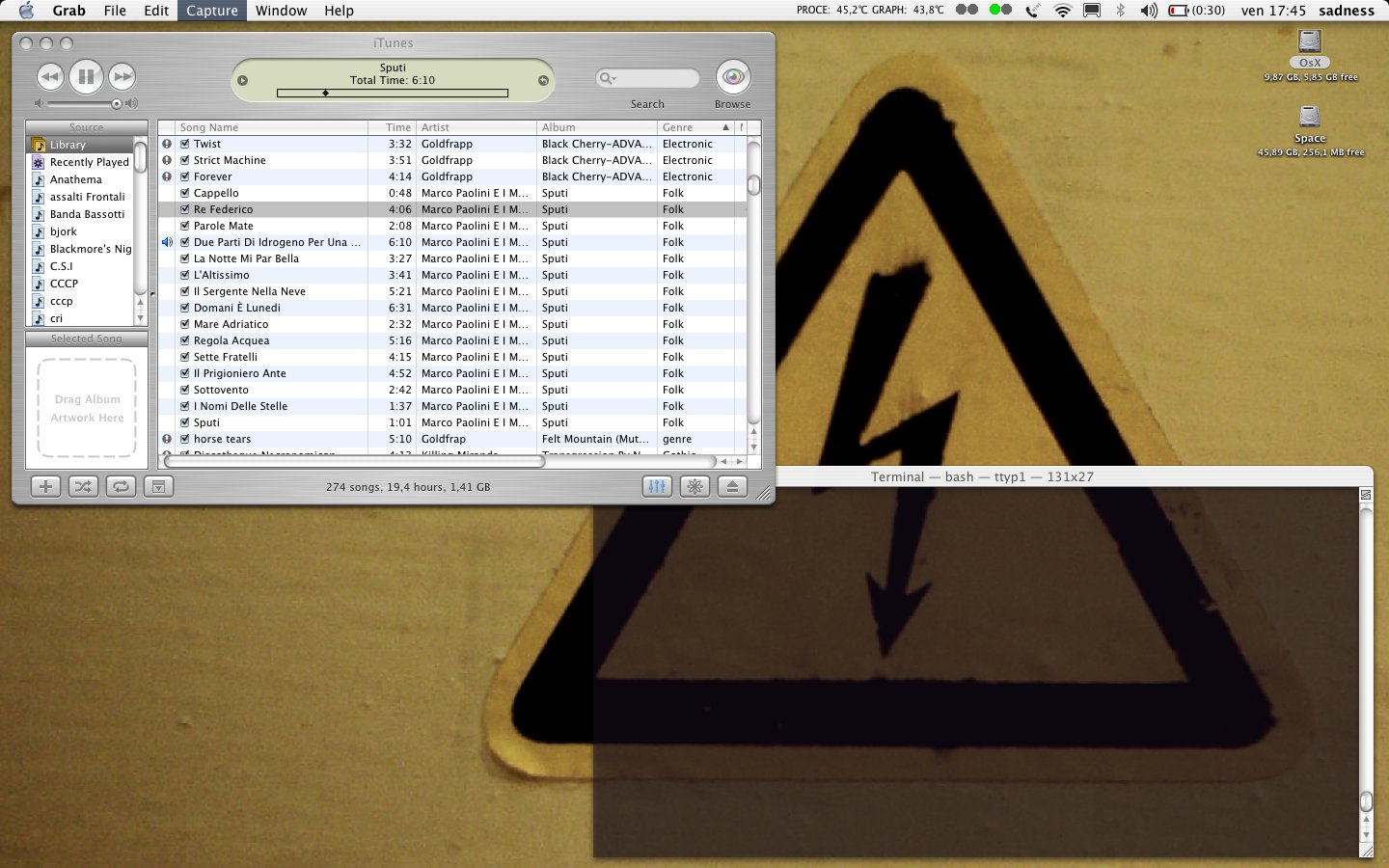Image resolution: width=1389 pixels, height=868 pixels.
Task: Open the Edit menu
Action: tap(156, 11)
